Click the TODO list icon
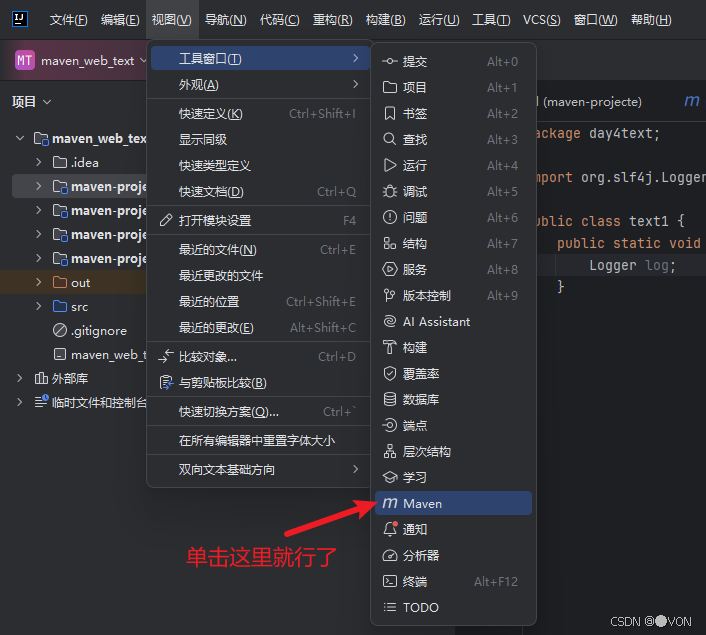The height and width of the screenshot is (635, 706). pyautogui.click(x=389, y=608)
